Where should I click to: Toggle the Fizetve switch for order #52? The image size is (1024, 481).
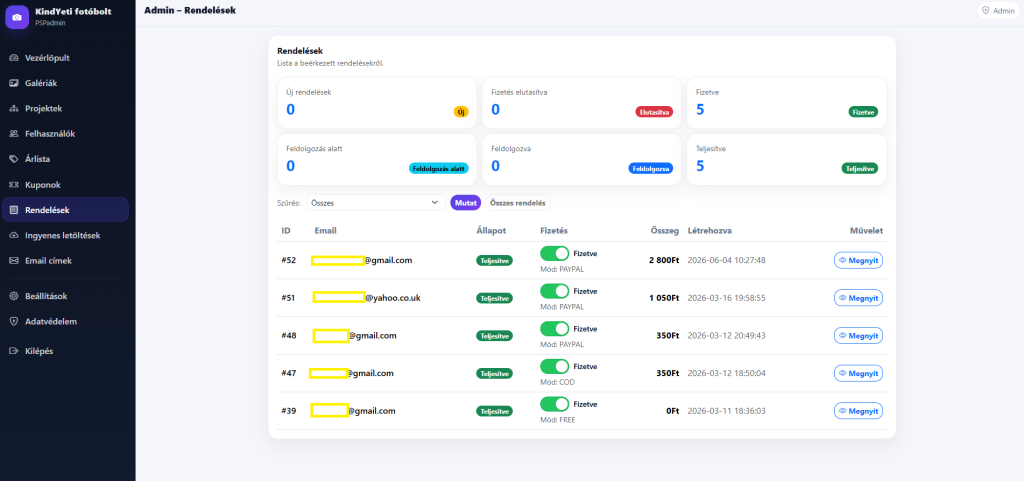click(x=554, y=253)
